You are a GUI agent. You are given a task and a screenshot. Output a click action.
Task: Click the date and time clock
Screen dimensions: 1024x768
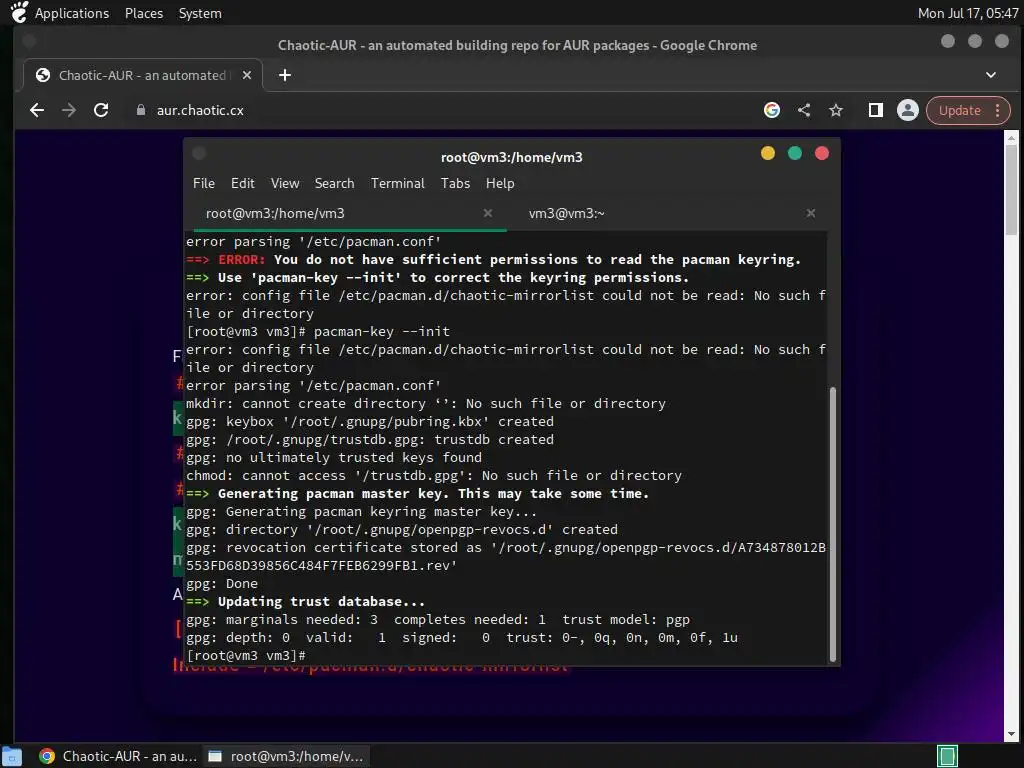tap(967, 13)
